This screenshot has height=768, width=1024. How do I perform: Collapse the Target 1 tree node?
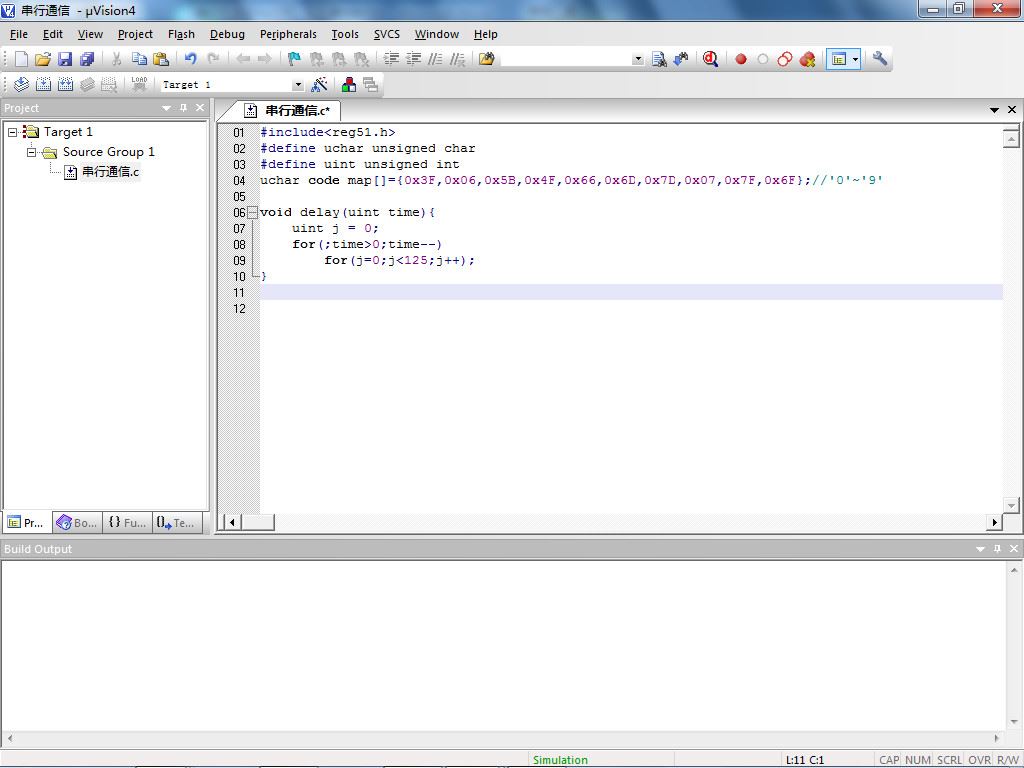pyautogui.click(x=13, y=132)
